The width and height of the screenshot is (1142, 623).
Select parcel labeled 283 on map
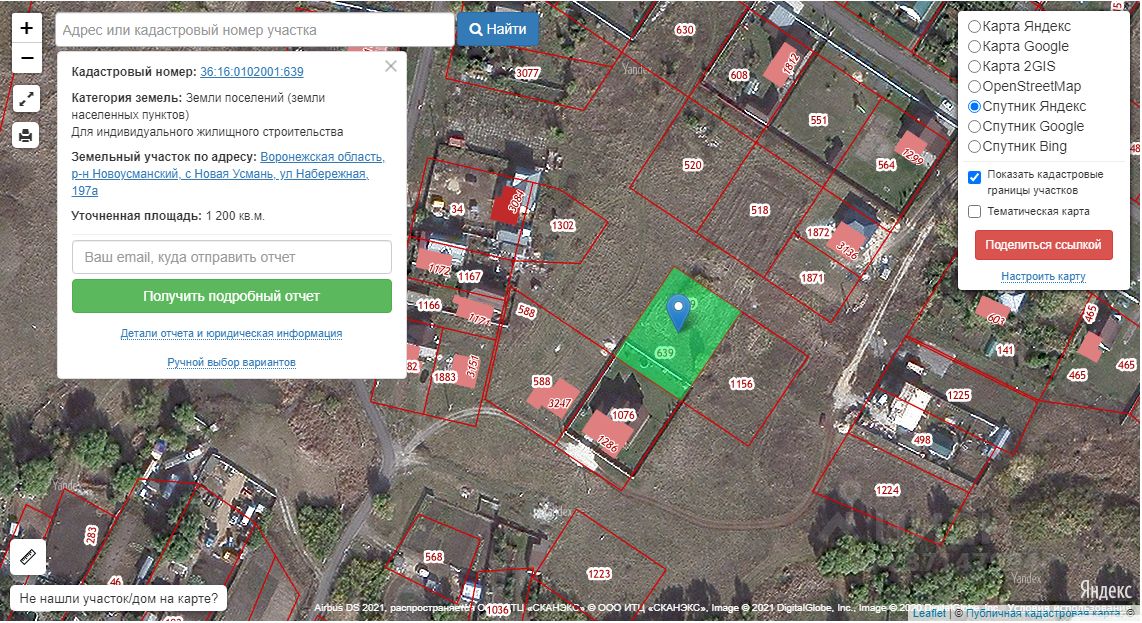pos(90,536)
